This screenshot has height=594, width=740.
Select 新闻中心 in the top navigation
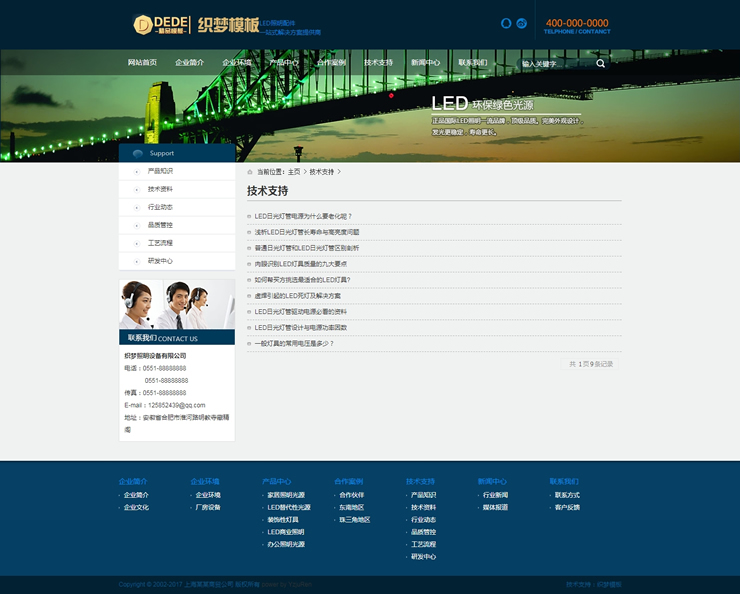tap(425, 62)
